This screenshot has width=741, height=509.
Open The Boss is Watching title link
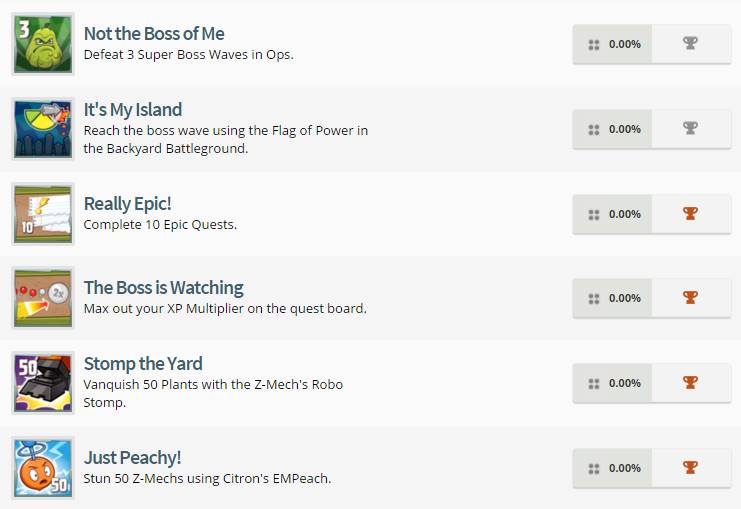[164, 288]
